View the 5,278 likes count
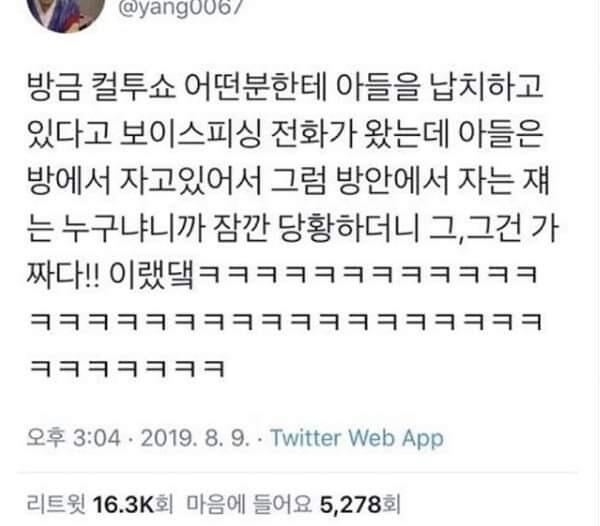This screenshot has width=600, height=526. (x=351, y=504)
